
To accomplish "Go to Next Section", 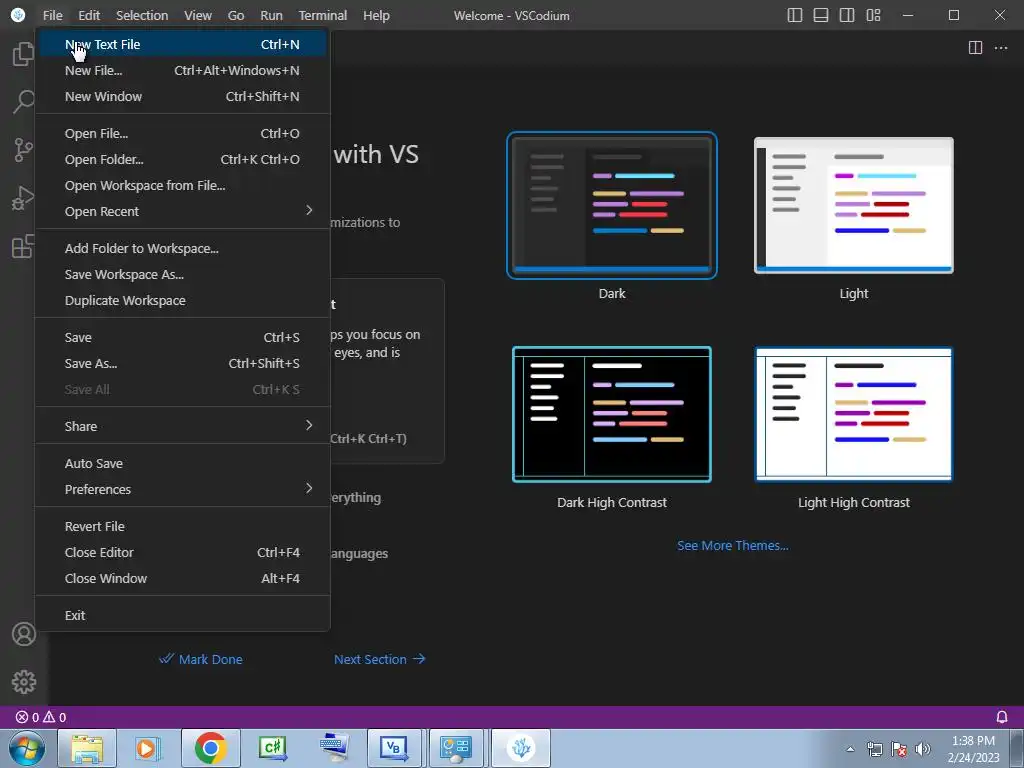I will [x=379, y=660].
